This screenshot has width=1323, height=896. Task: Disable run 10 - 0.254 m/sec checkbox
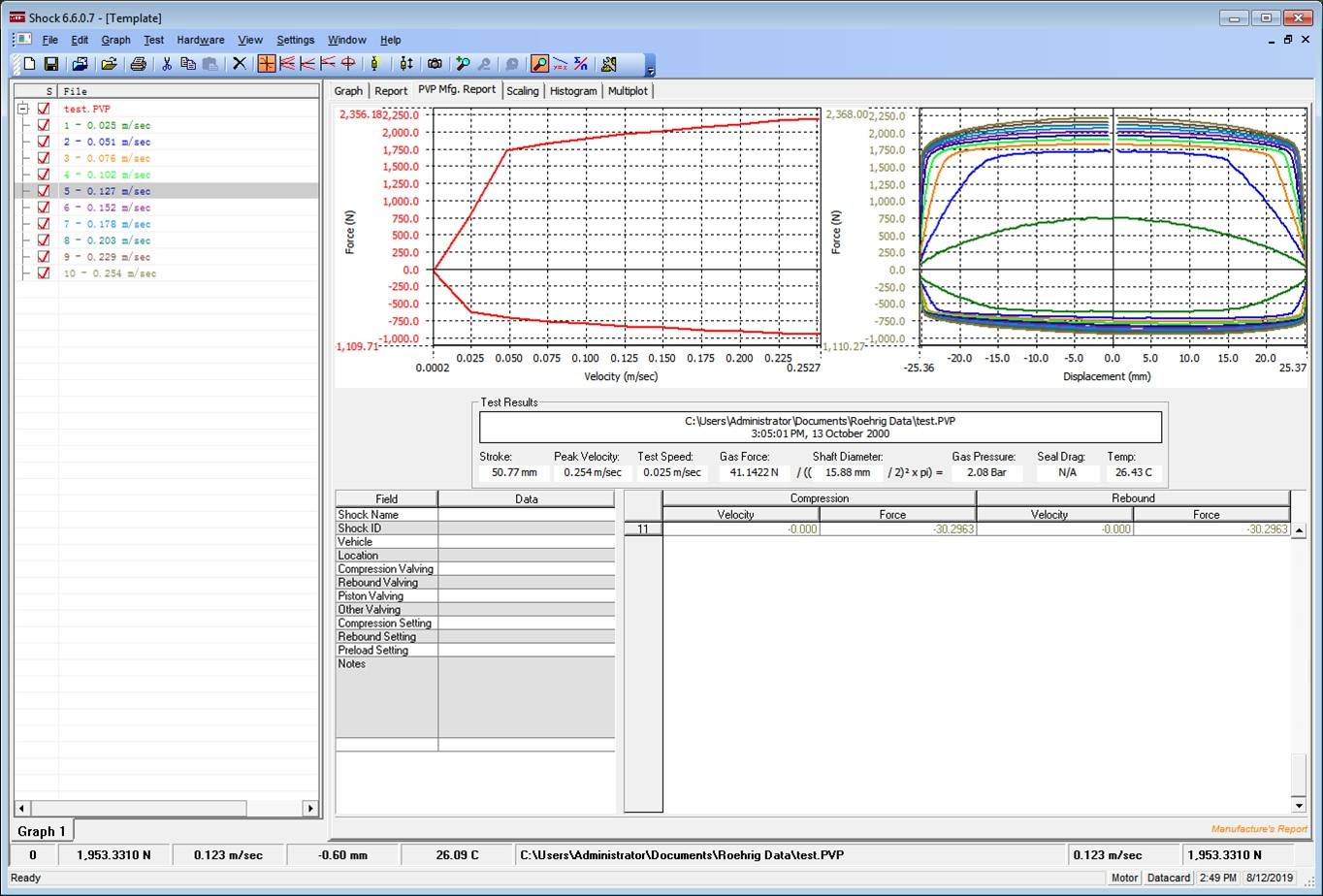(x=42, y=273)
